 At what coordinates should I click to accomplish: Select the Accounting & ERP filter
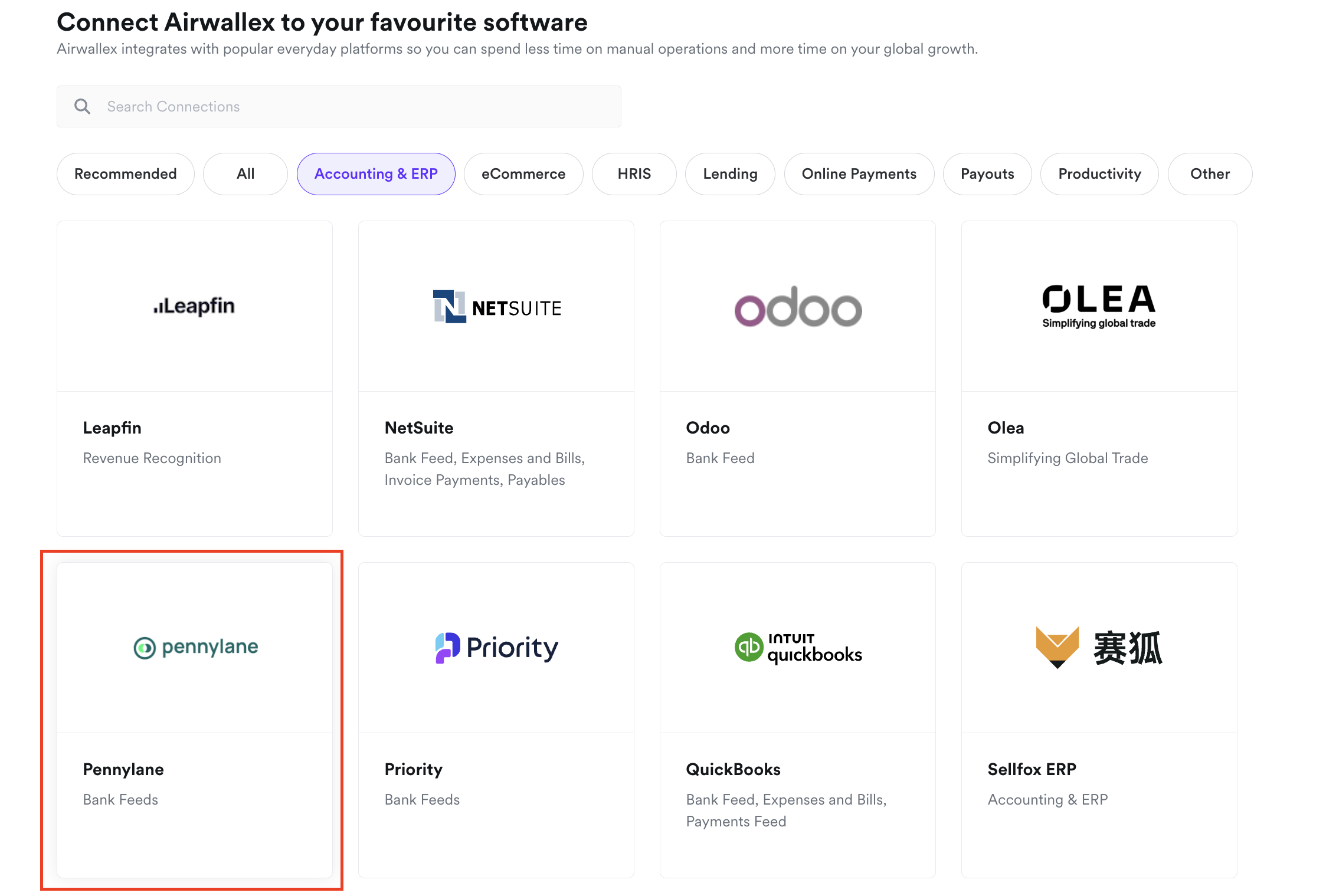click(x=376, y=174)
